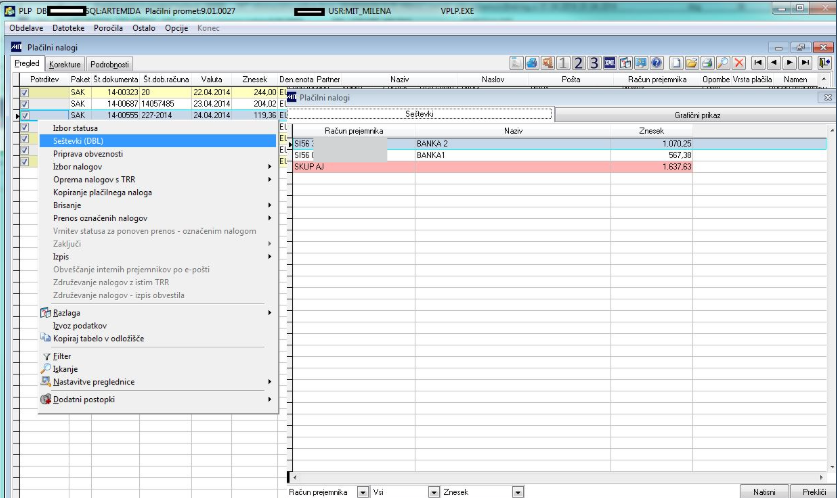The height and width of the screenshot is (498, 837).
Task: Open the Znesek dropdown at bottom
Action: [518, 492]
